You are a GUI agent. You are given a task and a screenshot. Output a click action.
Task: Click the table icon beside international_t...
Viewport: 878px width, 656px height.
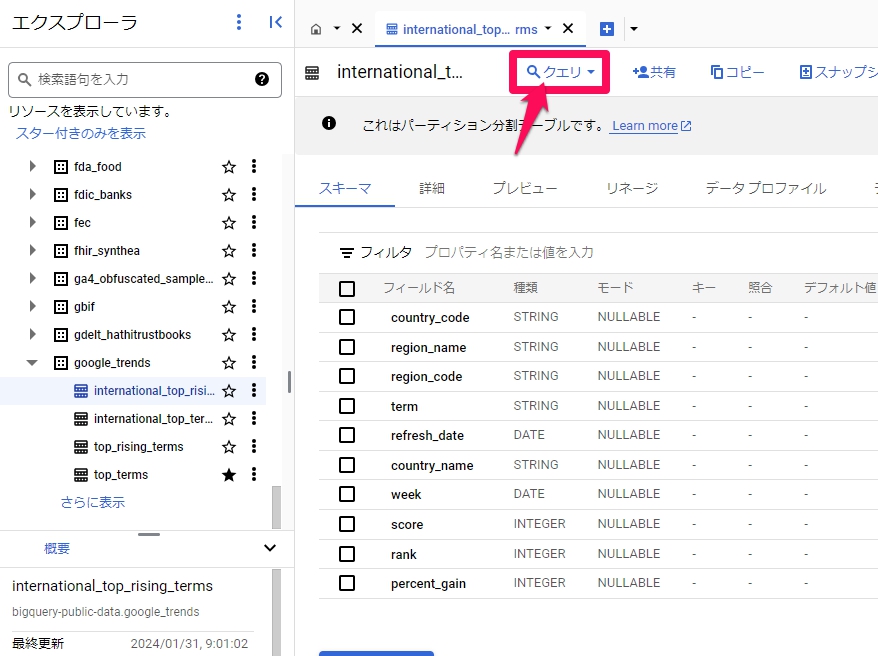(x=312, y=73)
